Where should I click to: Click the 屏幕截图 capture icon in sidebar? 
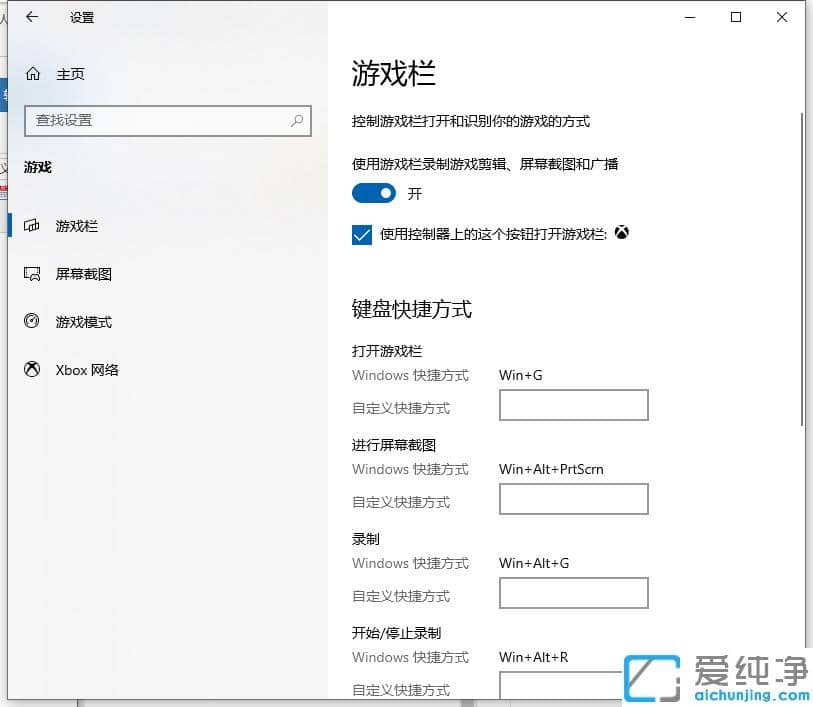click(31, 273)
